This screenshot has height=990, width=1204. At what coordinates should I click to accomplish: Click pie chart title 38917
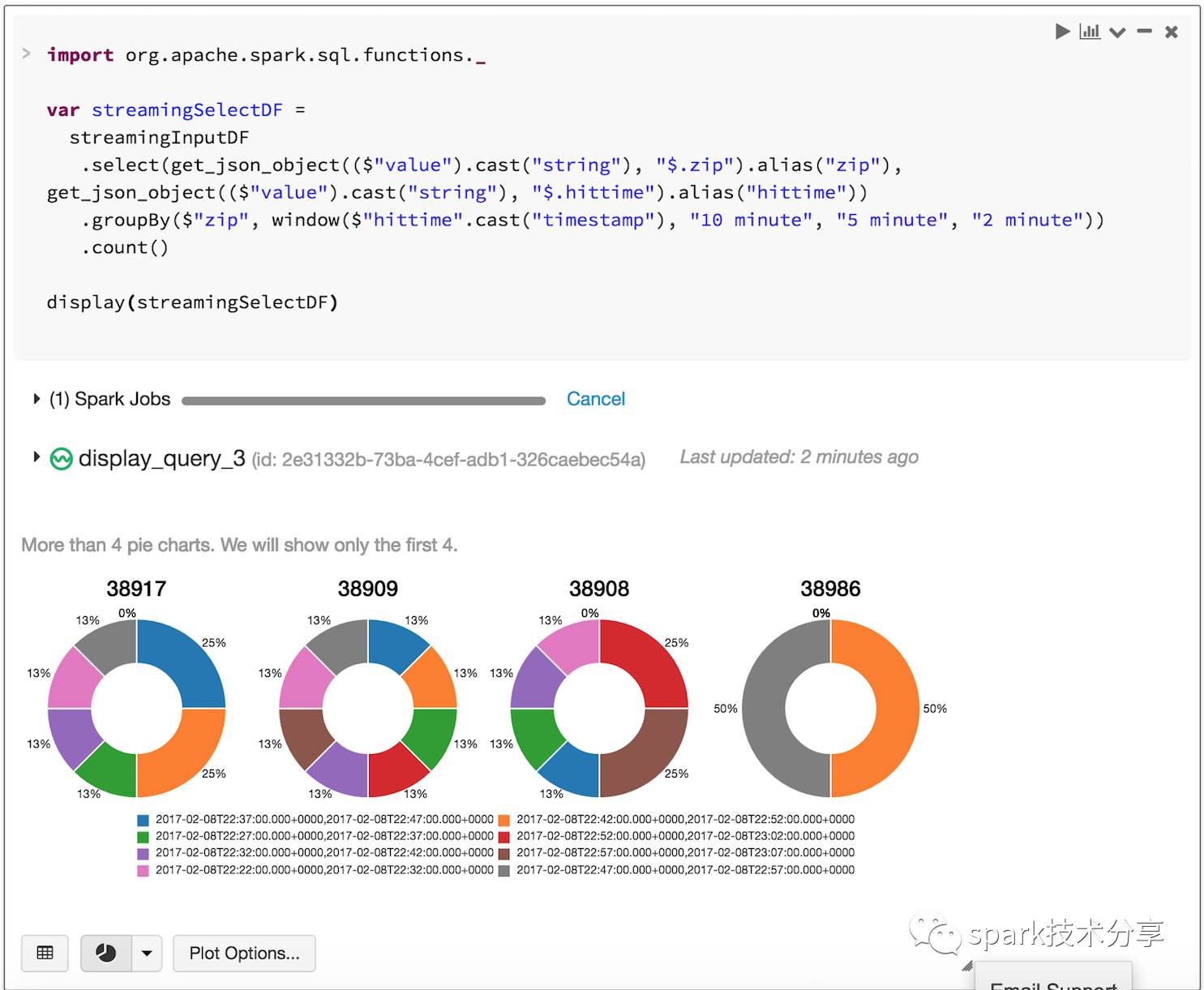(136, 589)
